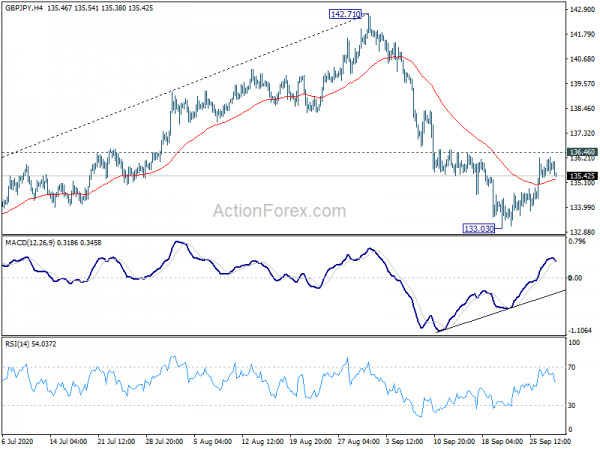600x450 pixels.
Task: Click the RSI 70 level label
Action: point(572,367)
